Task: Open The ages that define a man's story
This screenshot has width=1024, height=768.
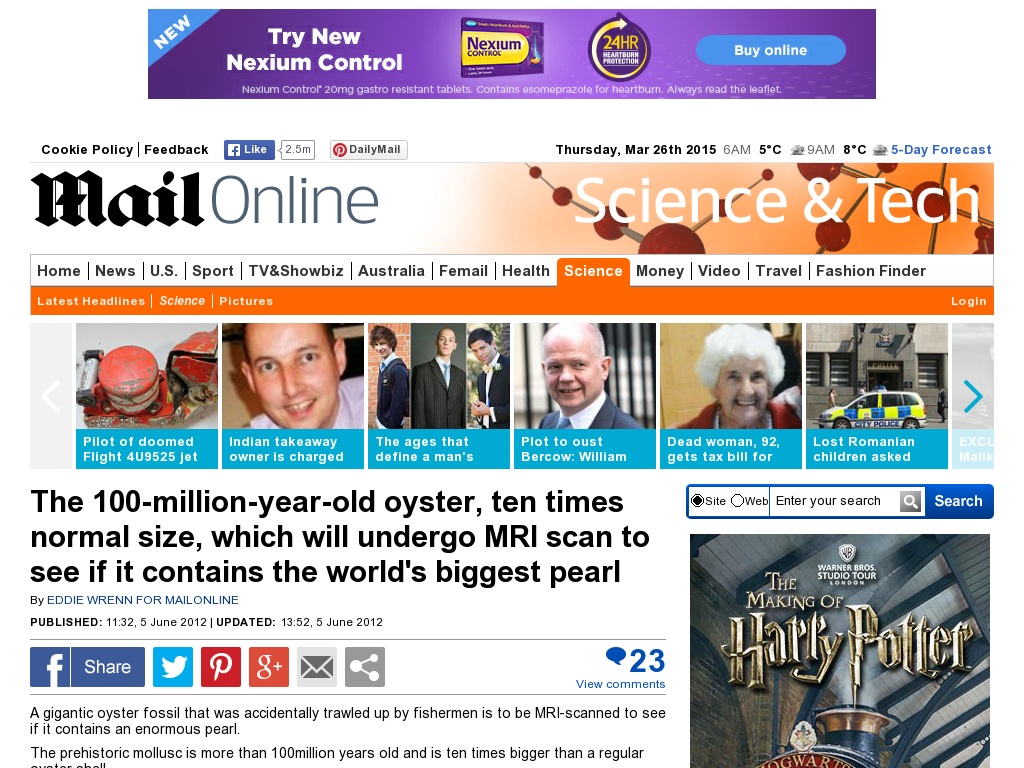Action: click(x=439, y=396)
